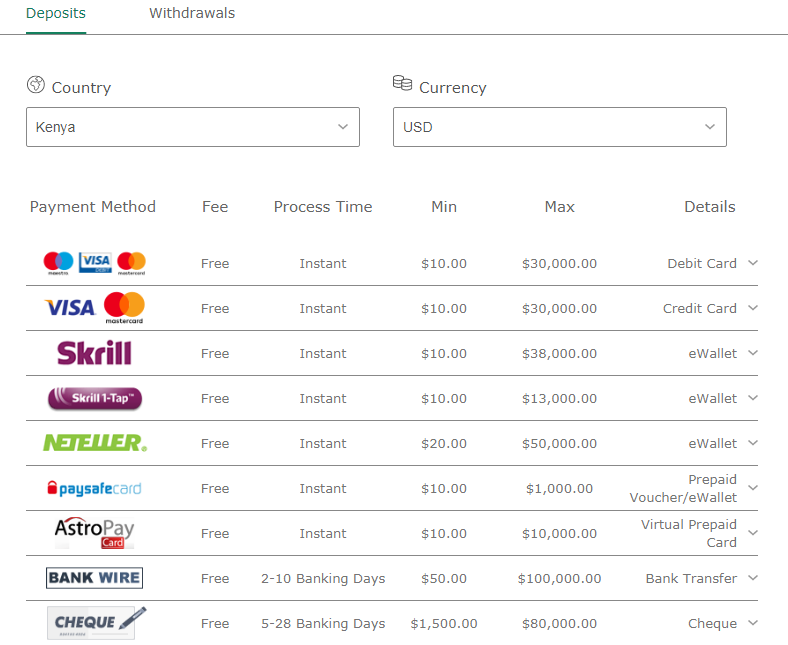This screenshot has height=645, width=788.
Task: Click the $20.00 minimum for NETELLER
Action: [x=444, y=443]
